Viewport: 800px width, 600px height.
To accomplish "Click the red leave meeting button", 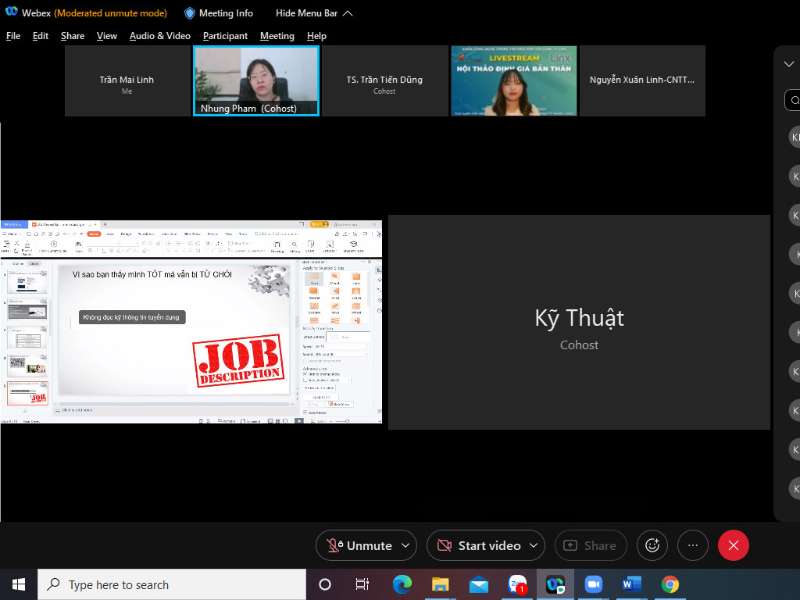I will pyautogui.click(x=733, y=545).
